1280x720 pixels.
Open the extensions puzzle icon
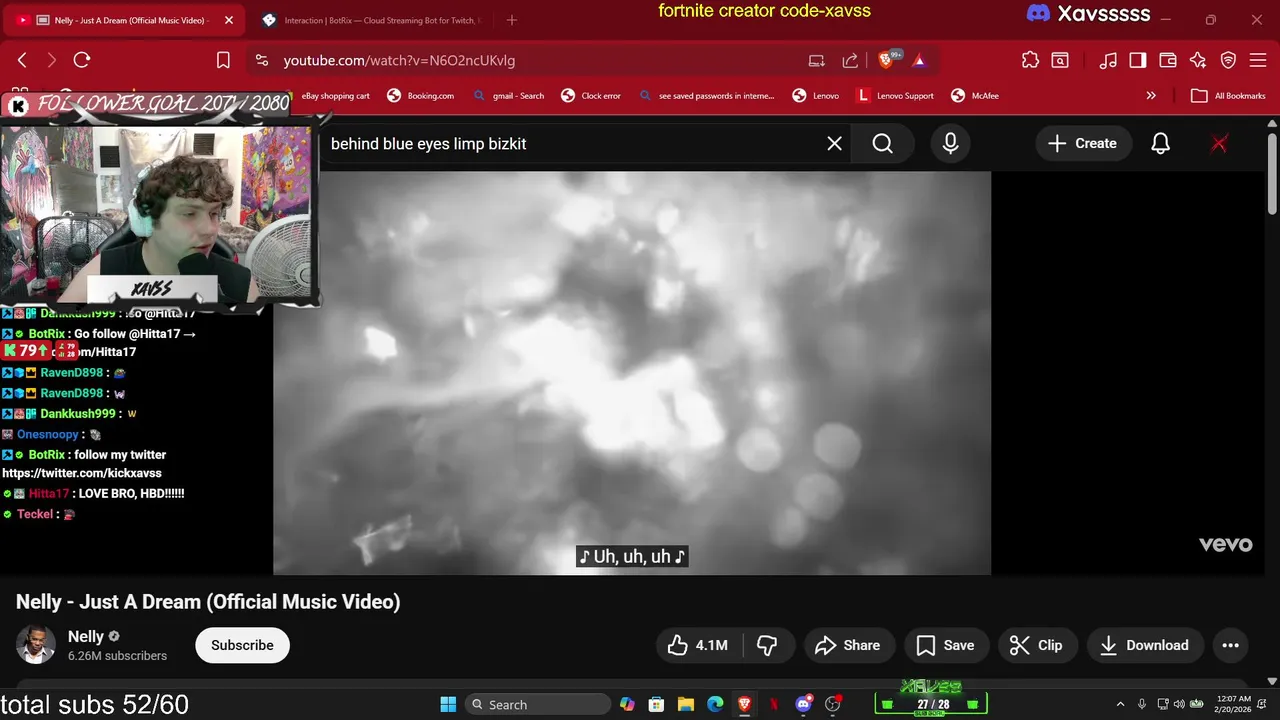[x=1030, y=60]
